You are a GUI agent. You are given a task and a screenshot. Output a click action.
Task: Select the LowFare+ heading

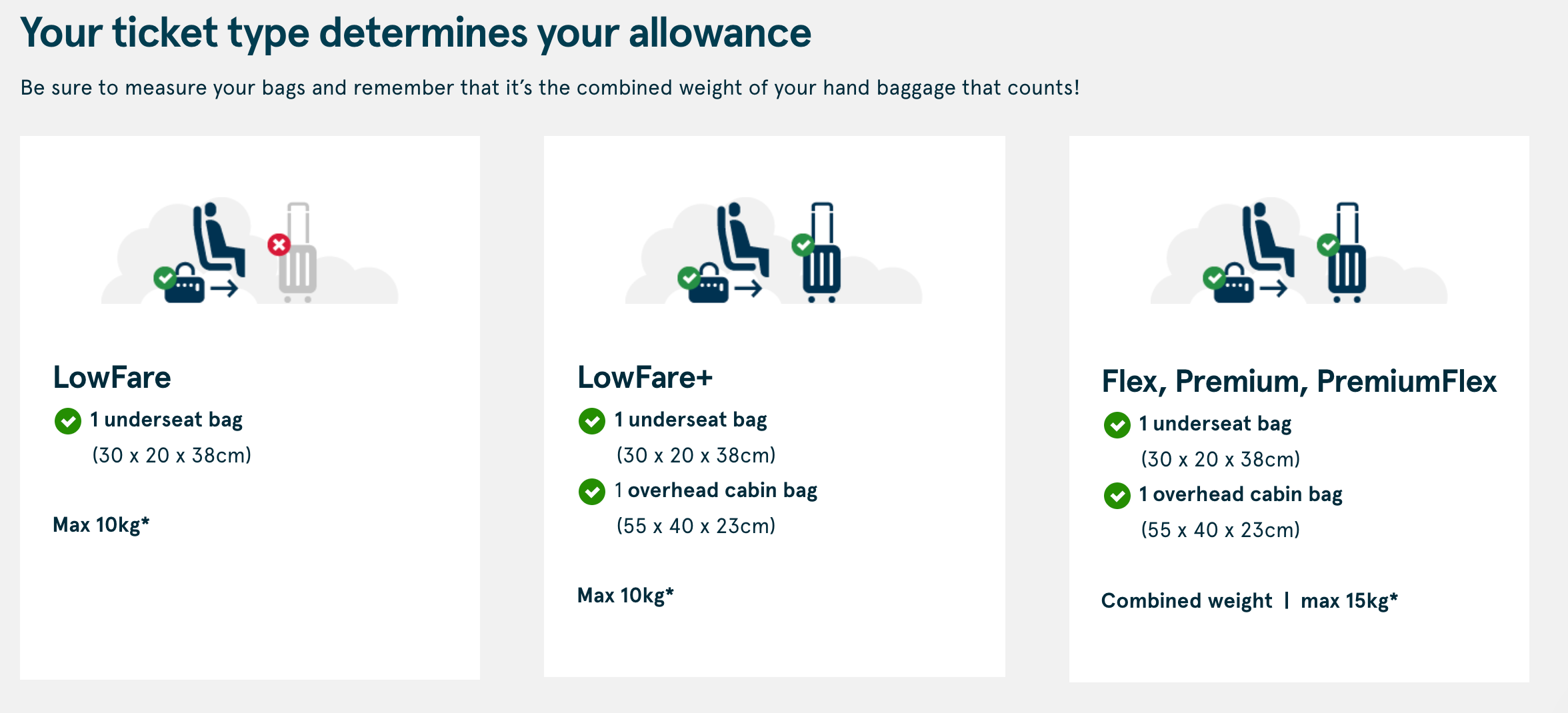[645, 378]
